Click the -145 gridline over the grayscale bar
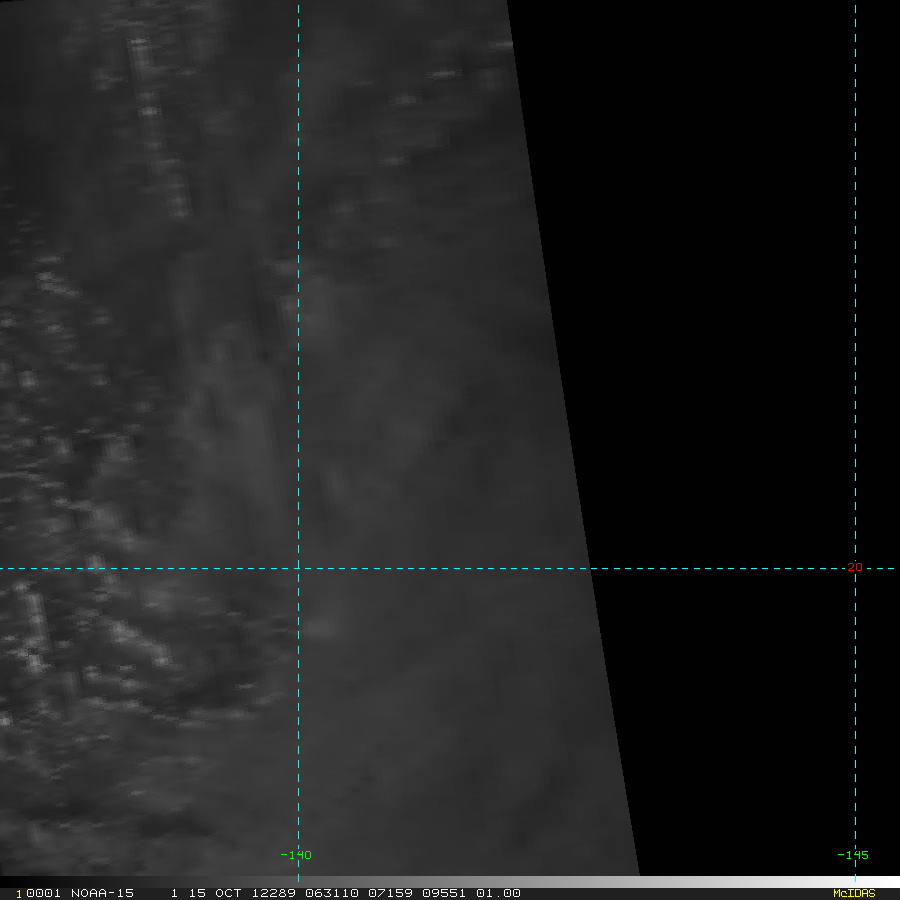The height and width of the screenshot is (900, 900). (x=855, y=882)
